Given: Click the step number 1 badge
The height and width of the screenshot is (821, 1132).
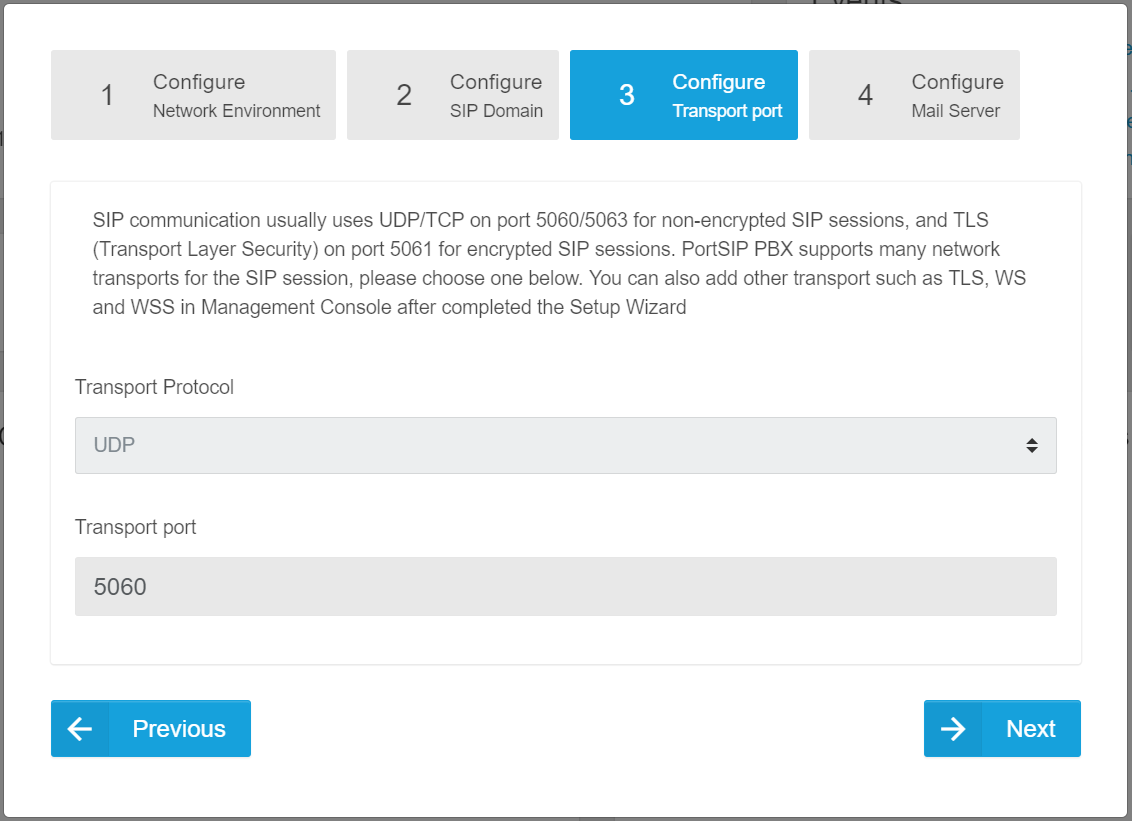Looking at the screenshot, I should coord(107,95).
